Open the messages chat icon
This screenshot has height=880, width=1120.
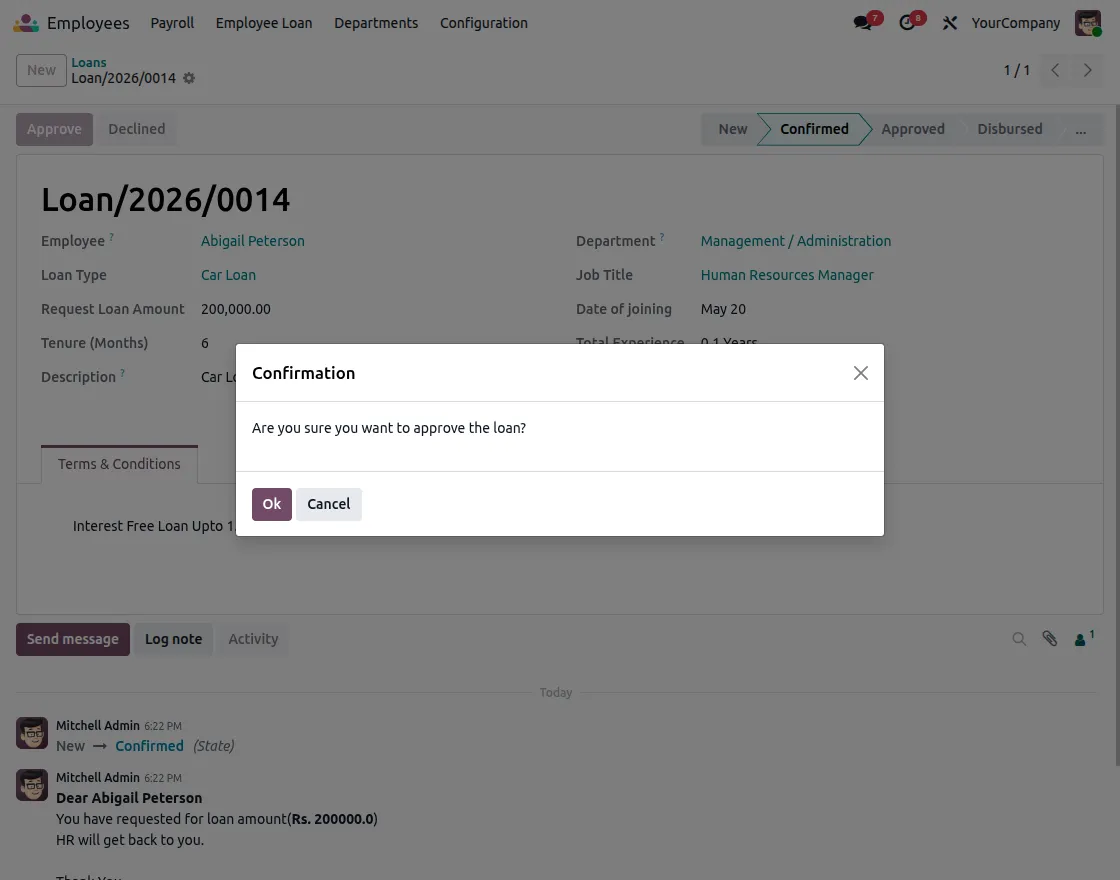[x=862, y=23]
